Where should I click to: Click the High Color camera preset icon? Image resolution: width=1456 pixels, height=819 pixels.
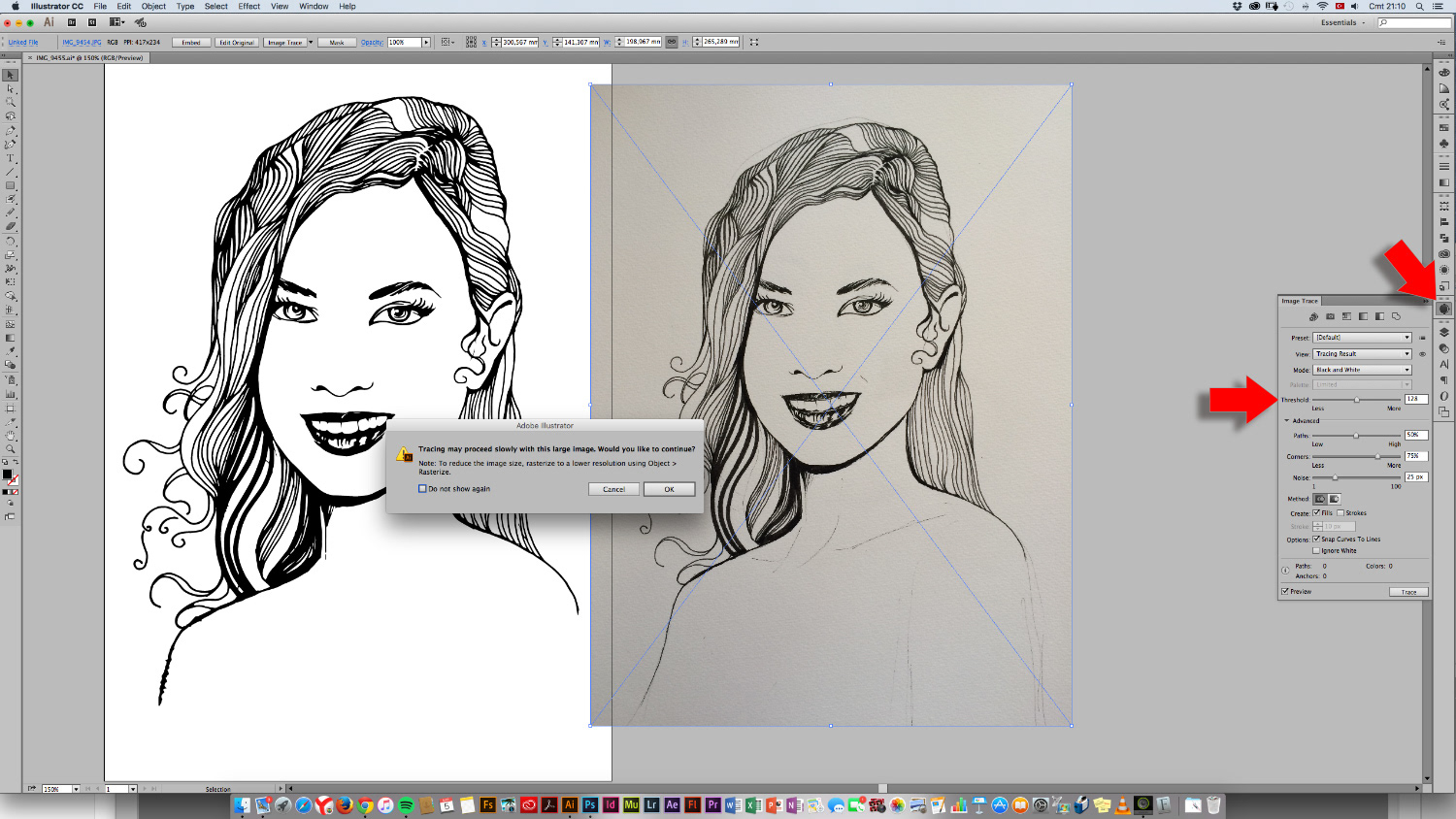[x=1330, y=316]
